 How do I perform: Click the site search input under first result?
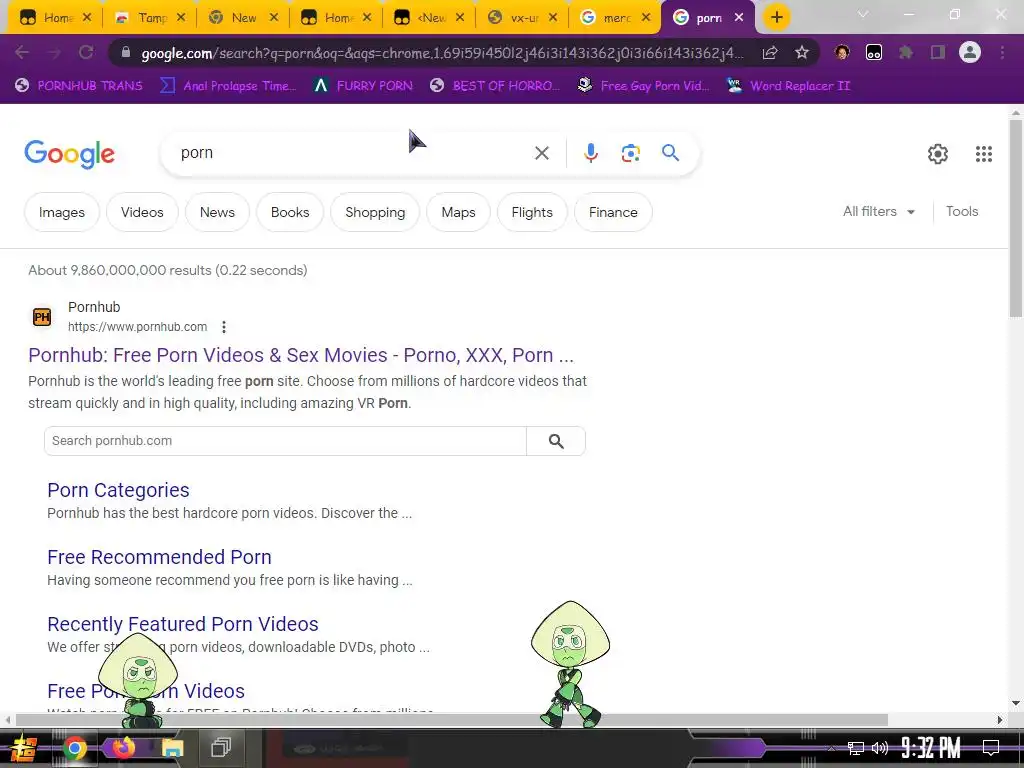[285, 441]
